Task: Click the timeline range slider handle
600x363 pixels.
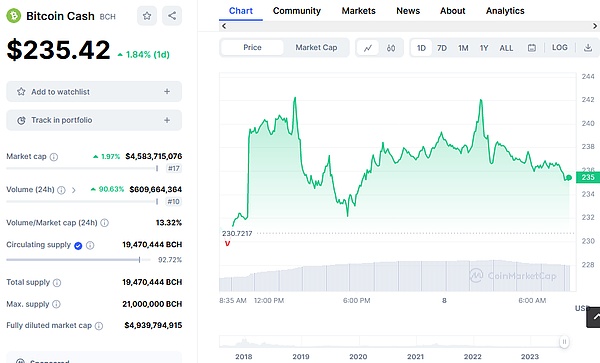Action: [x=564, y=342]
